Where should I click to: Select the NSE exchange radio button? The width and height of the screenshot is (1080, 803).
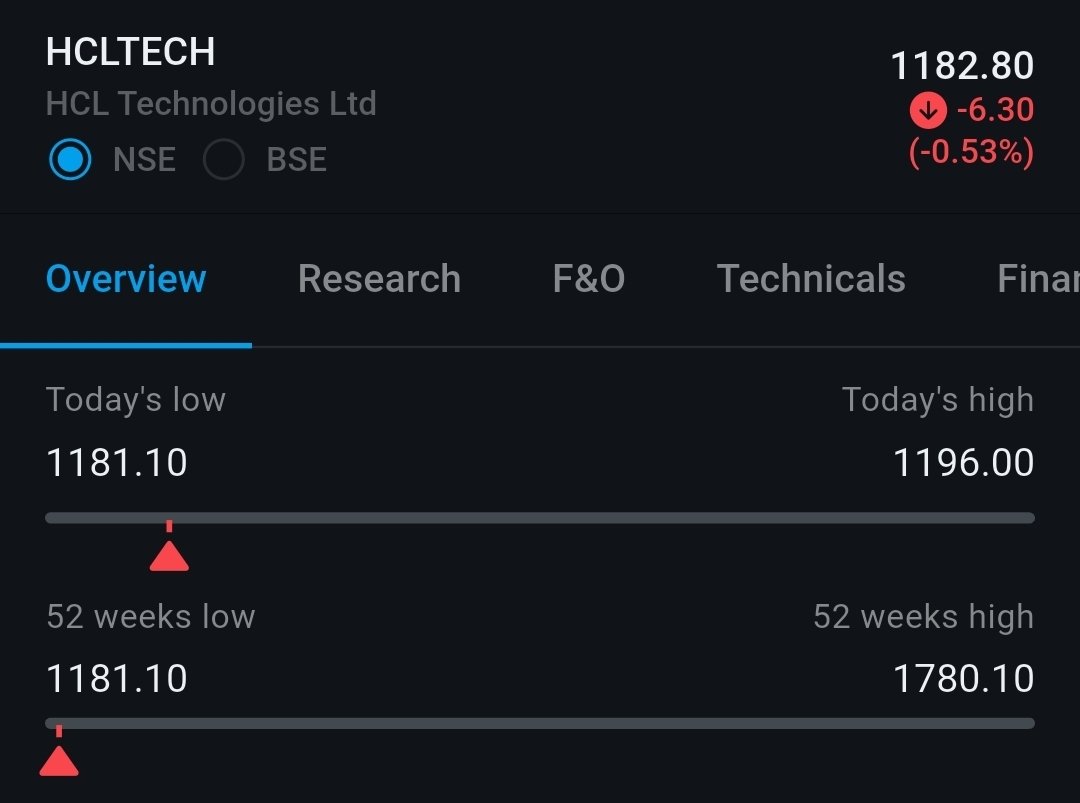point(70,159)
